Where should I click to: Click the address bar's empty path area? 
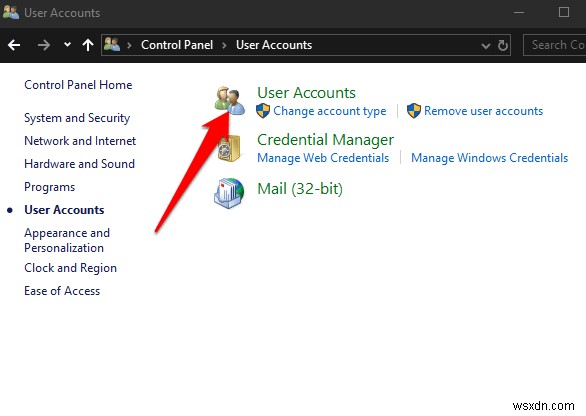396,45
